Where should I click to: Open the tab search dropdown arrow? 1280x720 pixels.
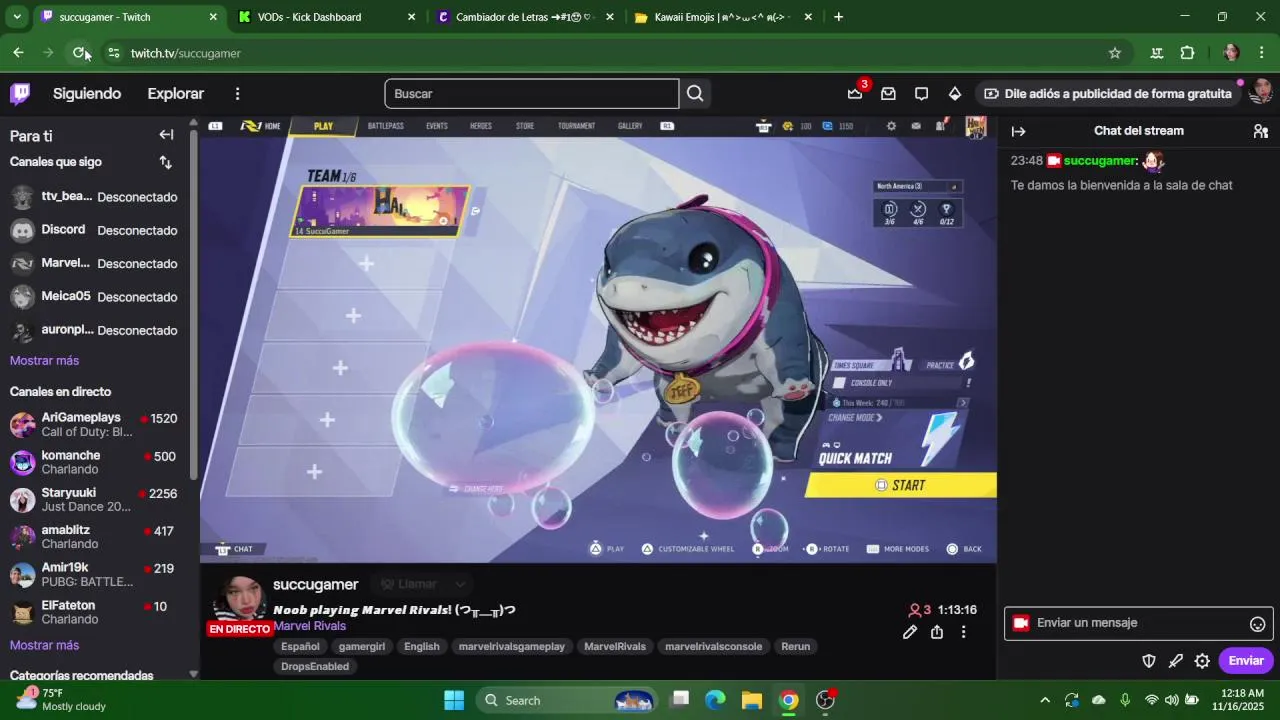17,17
